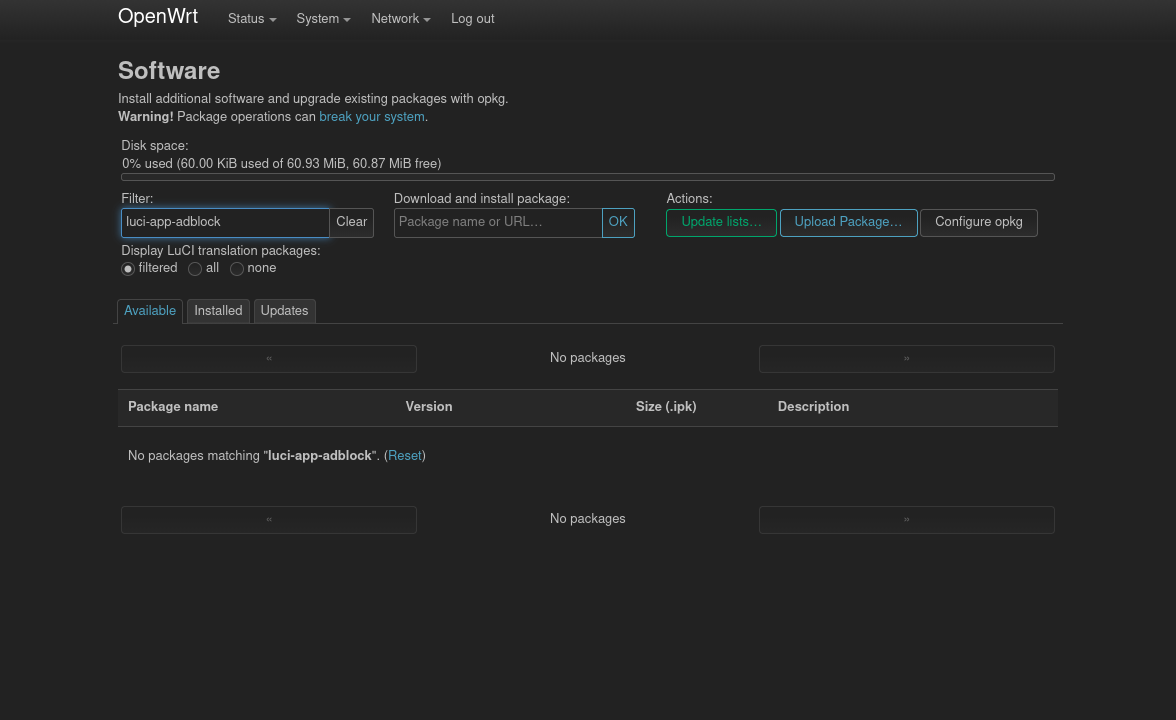This screenshot has height=720, width=1176.
Task: Click Upload Package button
Action: click(848, 223)
